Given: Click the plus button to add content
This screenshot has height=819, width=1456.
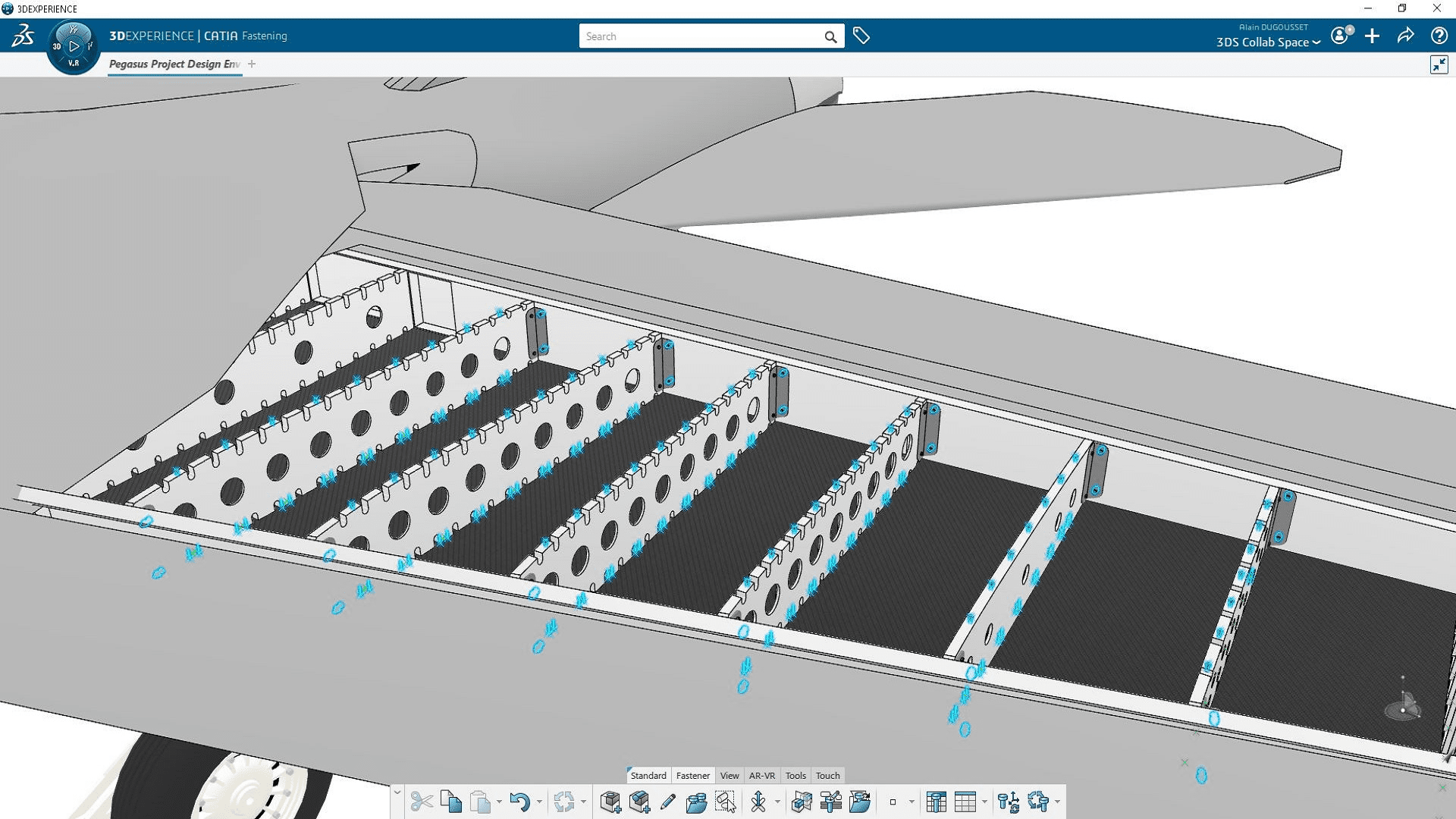Looking at the screenshot, I should click(1372, 36).
